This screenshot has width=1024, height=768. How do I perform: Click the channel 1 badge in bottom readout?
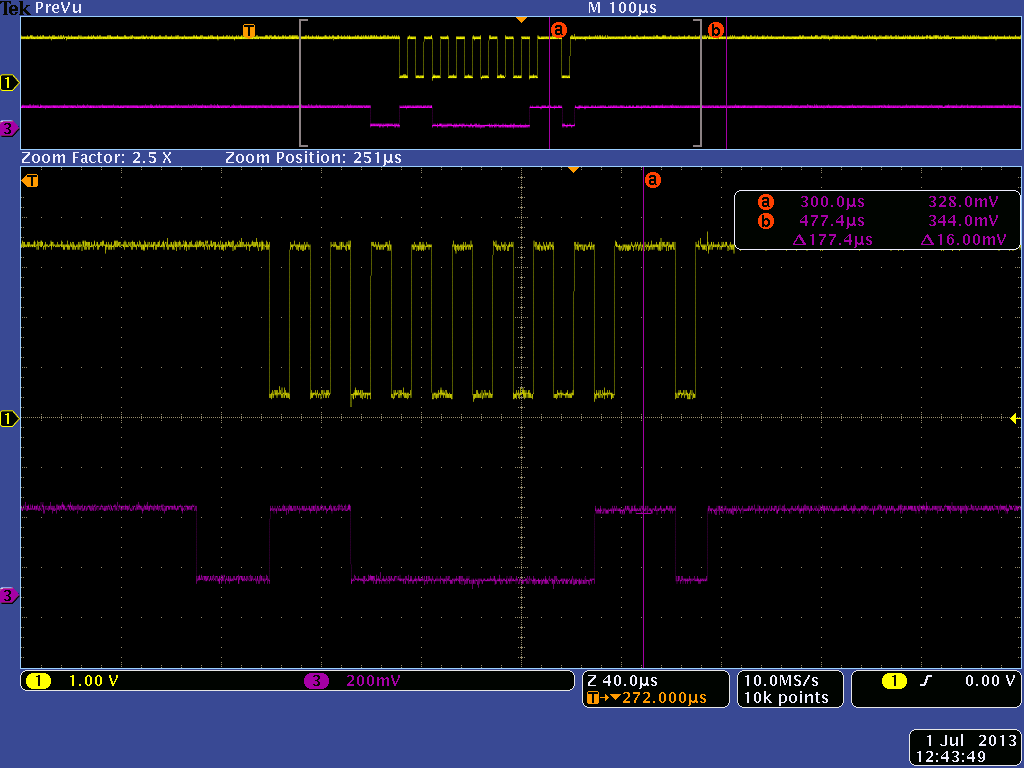(39, 681)
